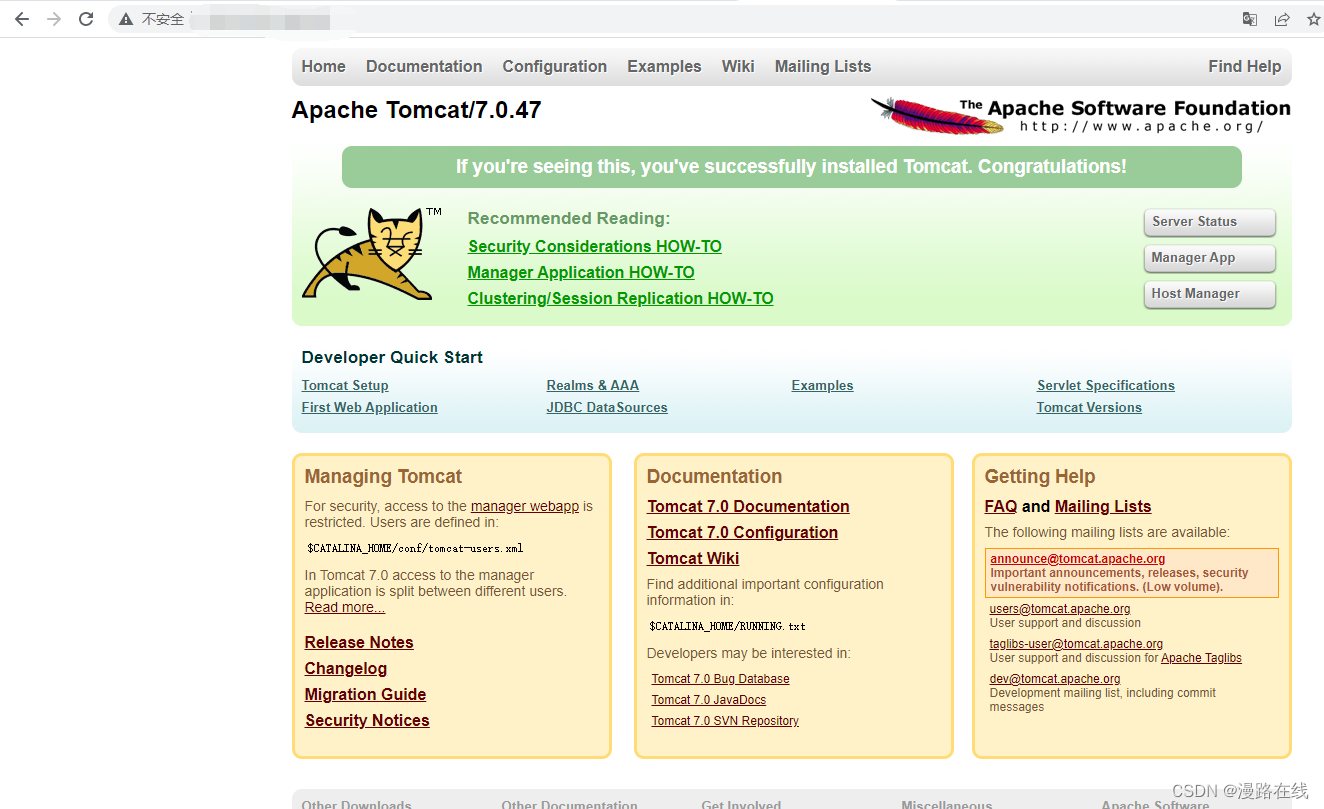
Task: Click the Apache Taglibs link
Action: click(1201, 658)
